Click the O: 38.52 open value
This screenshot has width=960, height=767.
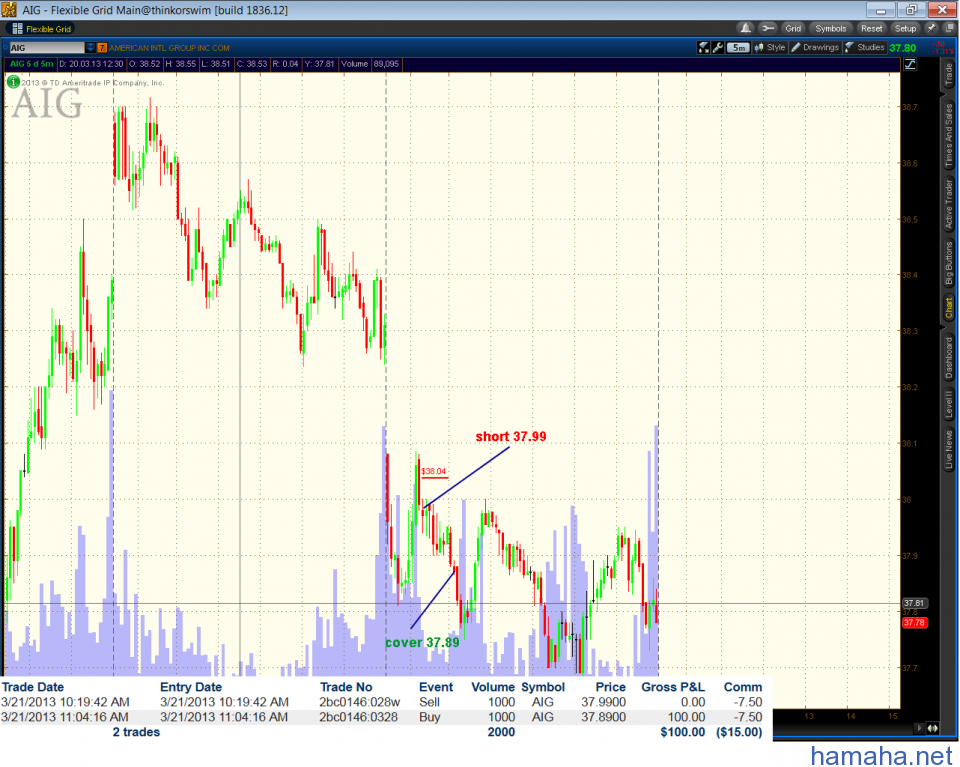[x=144, y=64]
